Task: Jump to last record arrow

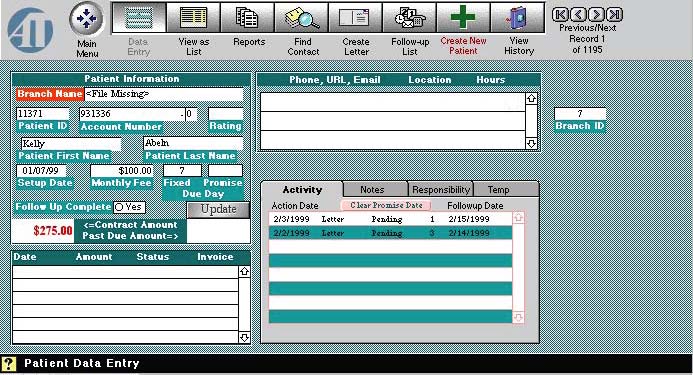Action: [614, 15]
